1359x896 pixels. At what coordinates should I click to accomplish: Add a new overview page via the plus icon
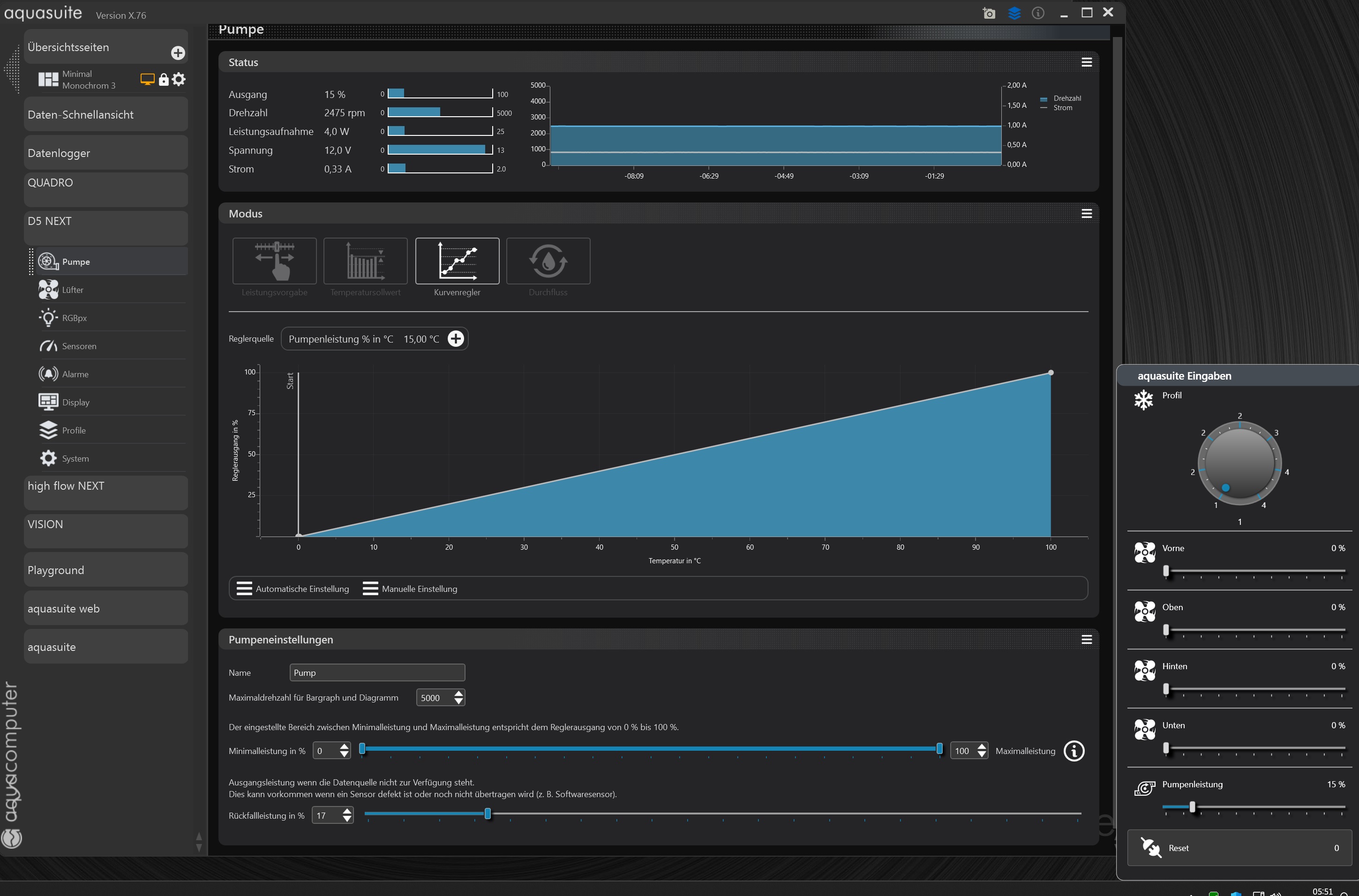[178, 53]
